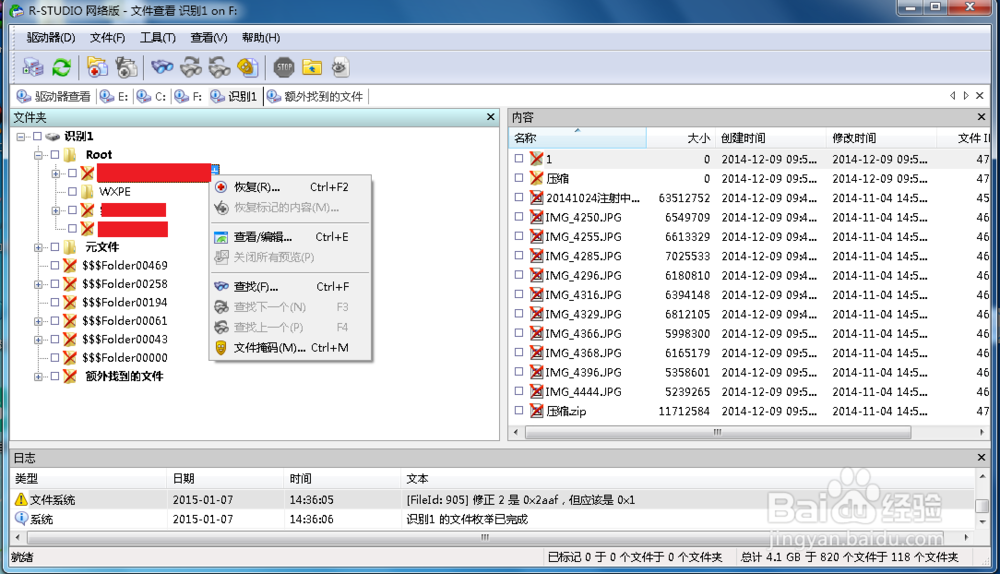The width and height of the screenshot is (1000, 574).
Task: Expand the 额外找到的文件 tree node
Action: (38, 377)
